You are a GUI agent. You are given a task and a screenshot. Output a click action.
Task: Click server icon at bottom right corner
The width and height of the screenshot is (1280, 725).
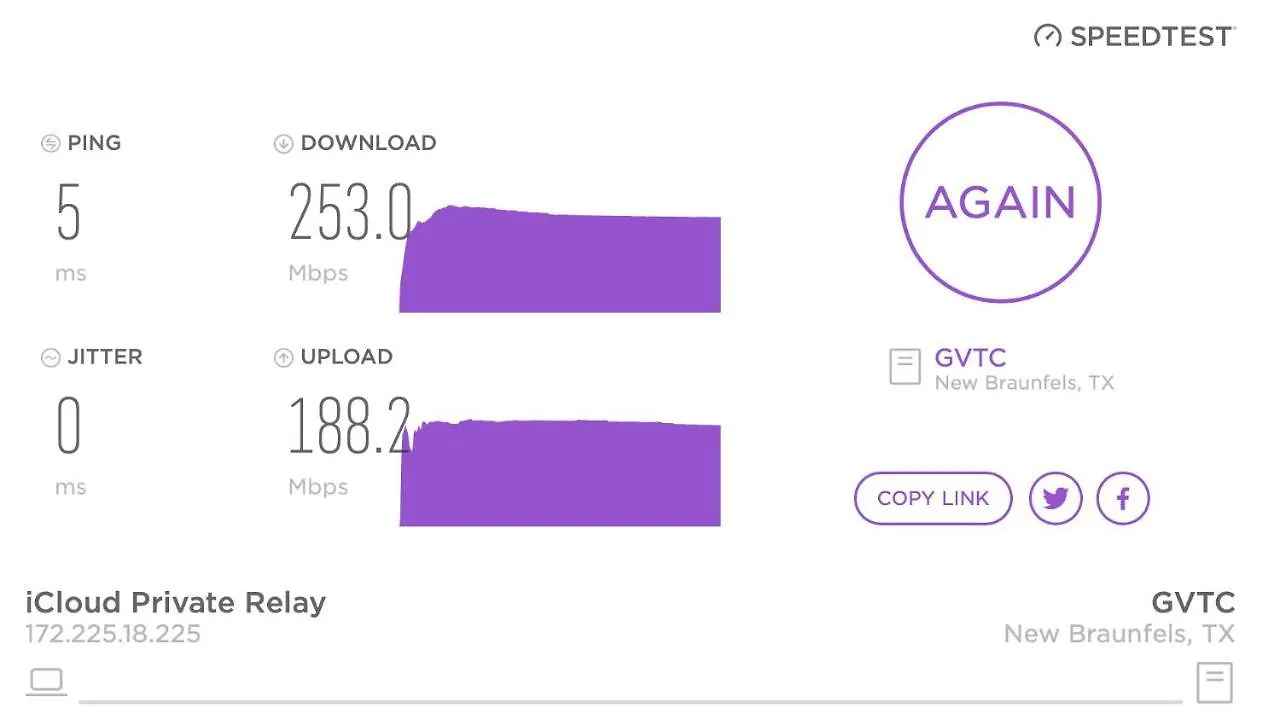coord(1215,683)
